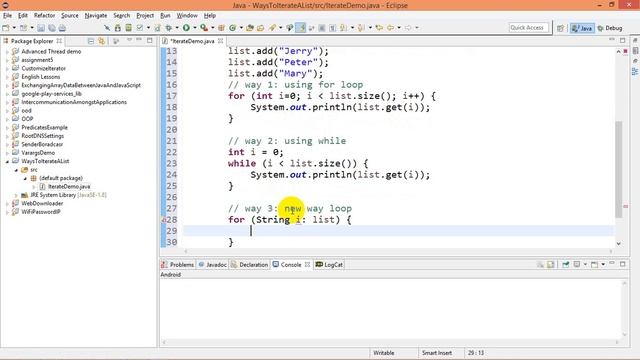Select the VarargsDemo project
The height and width of the screenshot is (360, 640).
pos(38,153)
